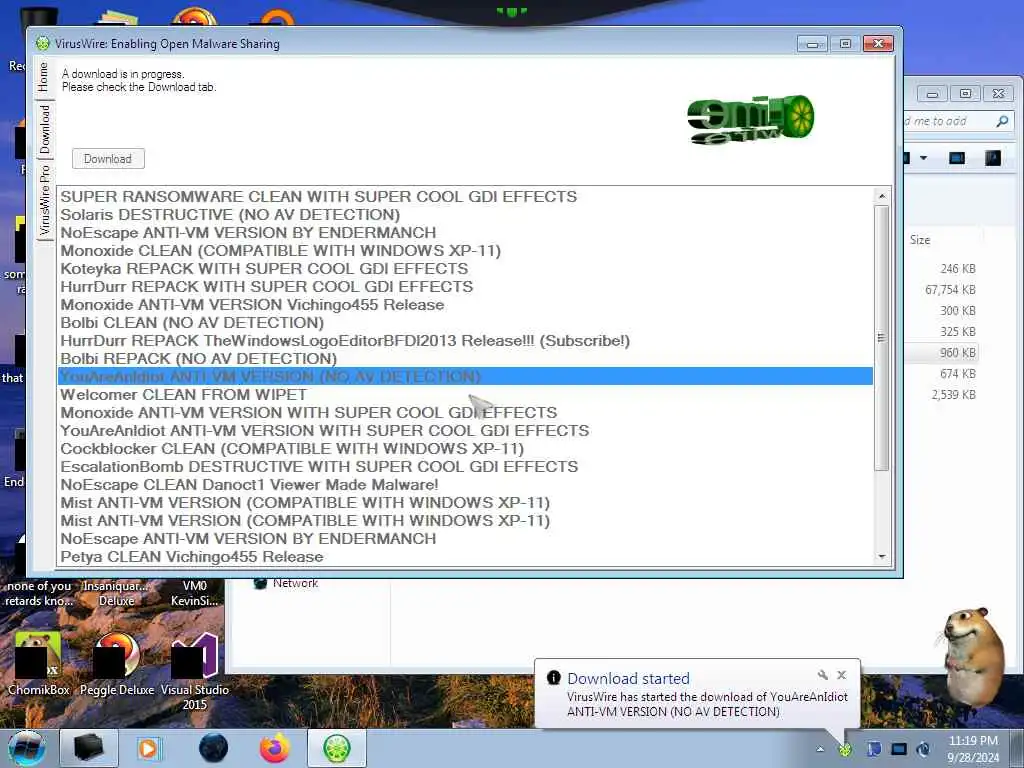Click the Size column header in Explorer
Screen dimensions: 1024x768
click(920, 240)
